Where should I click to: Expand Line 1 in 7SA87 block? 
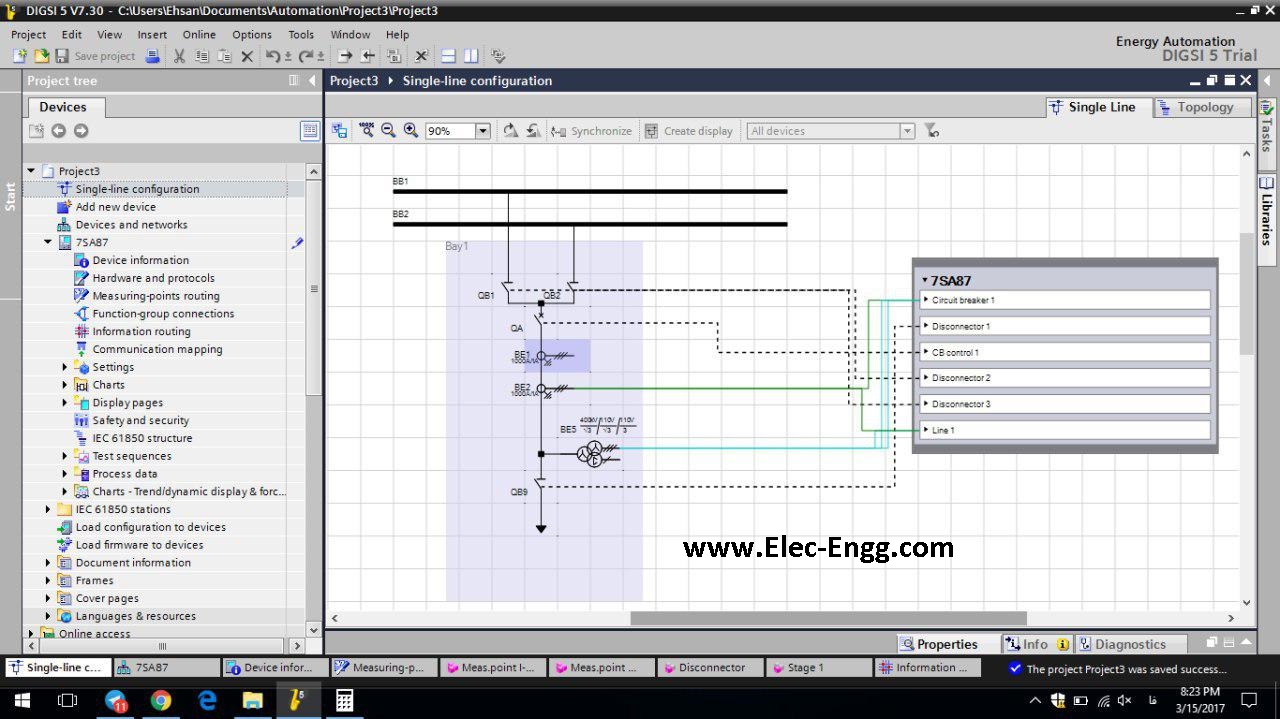point(926,430)
